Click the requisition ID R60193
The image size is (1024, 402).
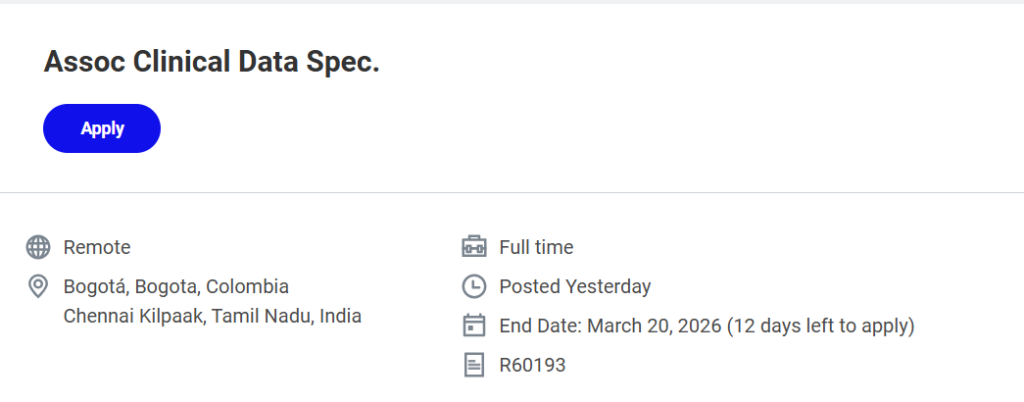[532, 365]
